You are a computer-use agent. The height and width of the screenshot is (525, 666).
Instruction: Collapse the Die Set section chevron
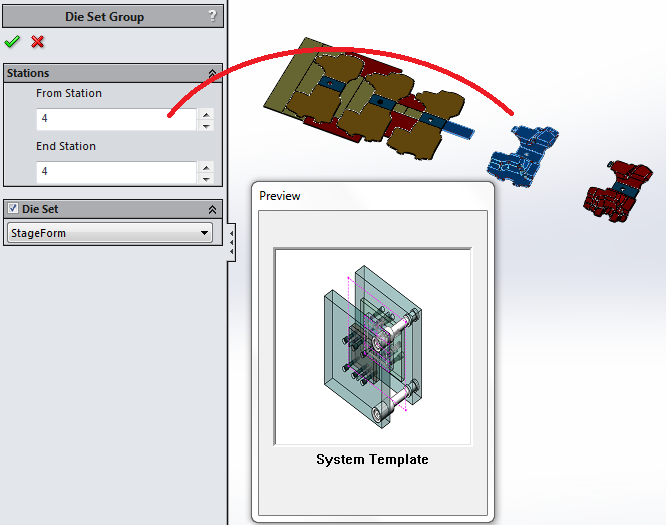pyautogui.click(x=212, y=209)
